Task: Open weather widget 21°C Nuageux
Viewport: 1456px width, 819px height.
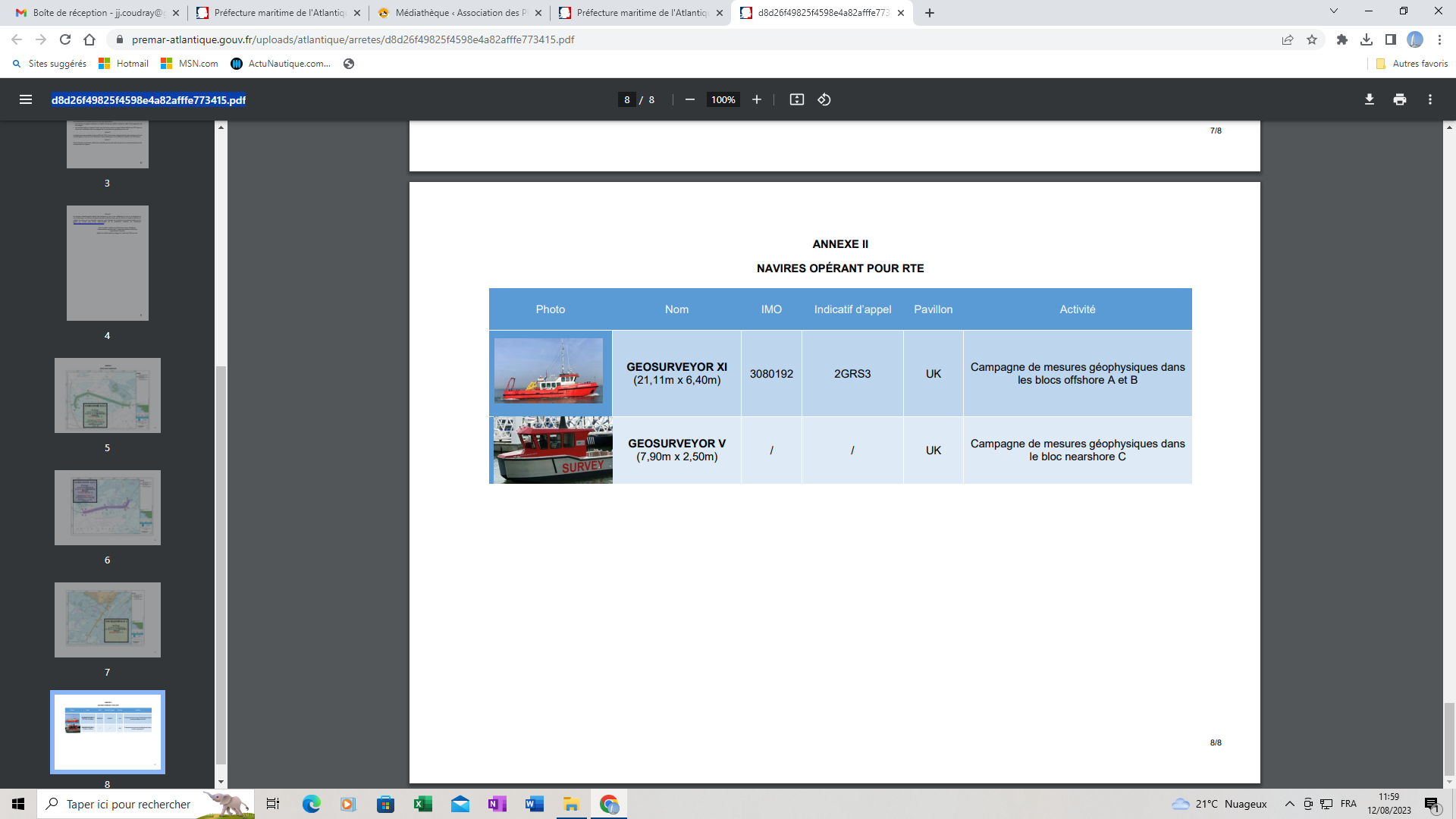Action: (x=1219, y=804)
